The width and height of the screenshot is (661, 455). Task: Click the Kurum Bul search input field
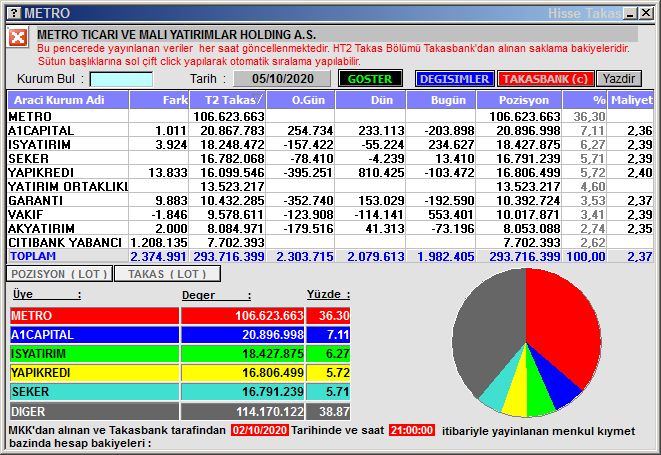coord(121,79)
